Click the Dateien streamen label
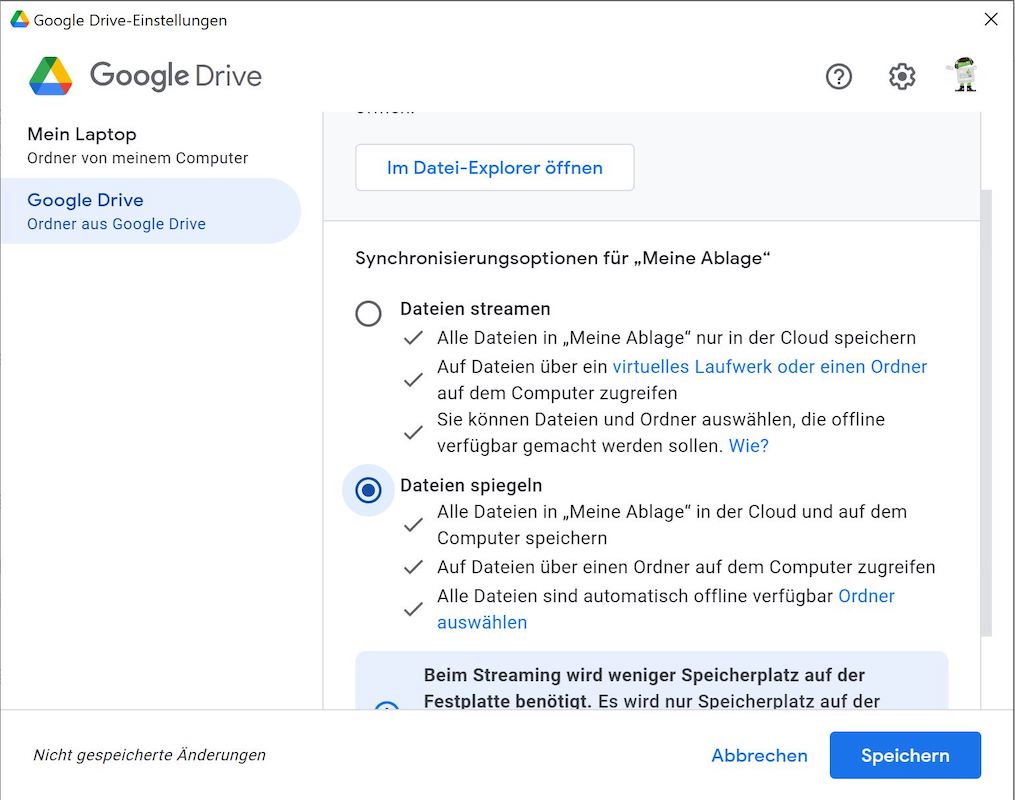The width and height of the screenshot is (1015, 800). (475, 309)
